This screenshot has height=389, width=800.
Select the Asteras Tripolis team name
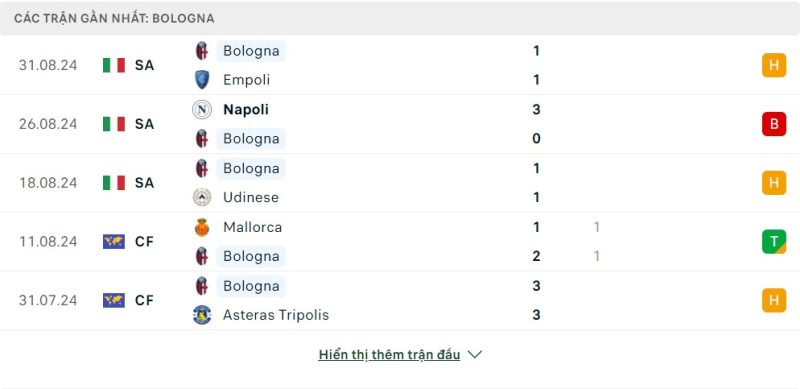pos(276,315)
